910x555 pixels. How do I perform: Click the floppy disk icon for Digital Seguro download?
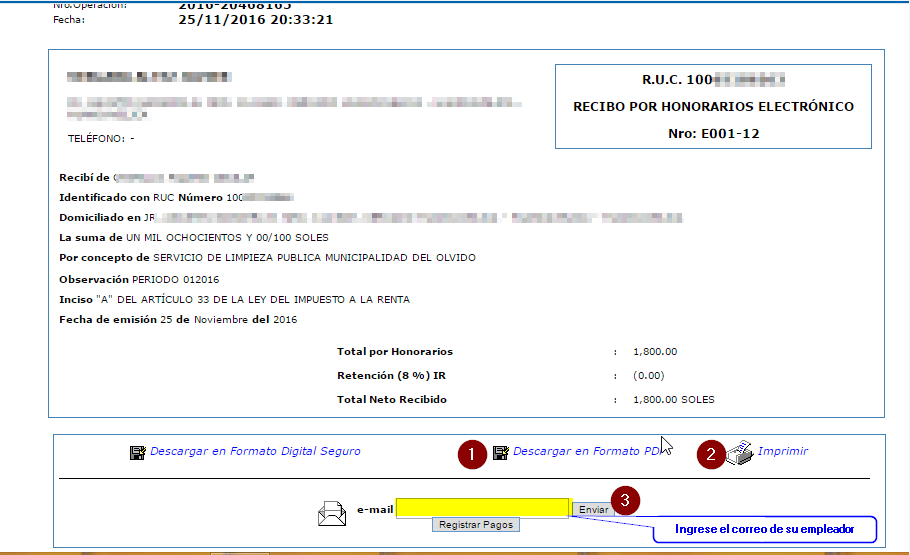click(x=138, y=452)
